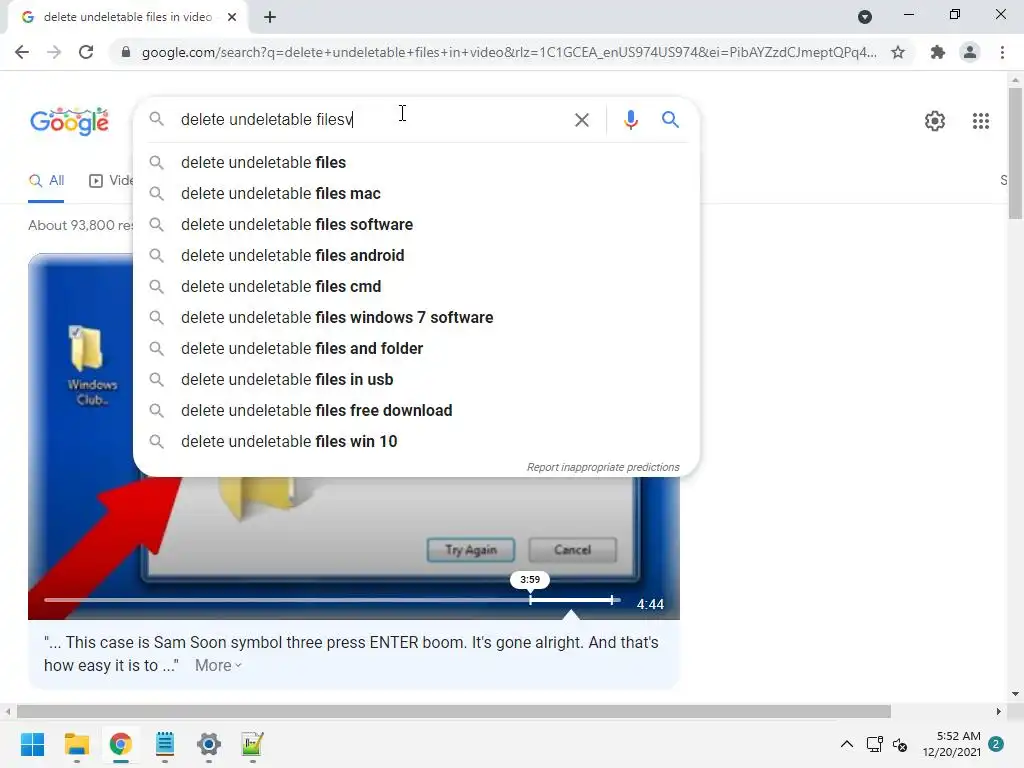The image size is (1024, 768).
Task: Pick 'delete undeletable files windows 7 software'
Action: tap(416, 317)
